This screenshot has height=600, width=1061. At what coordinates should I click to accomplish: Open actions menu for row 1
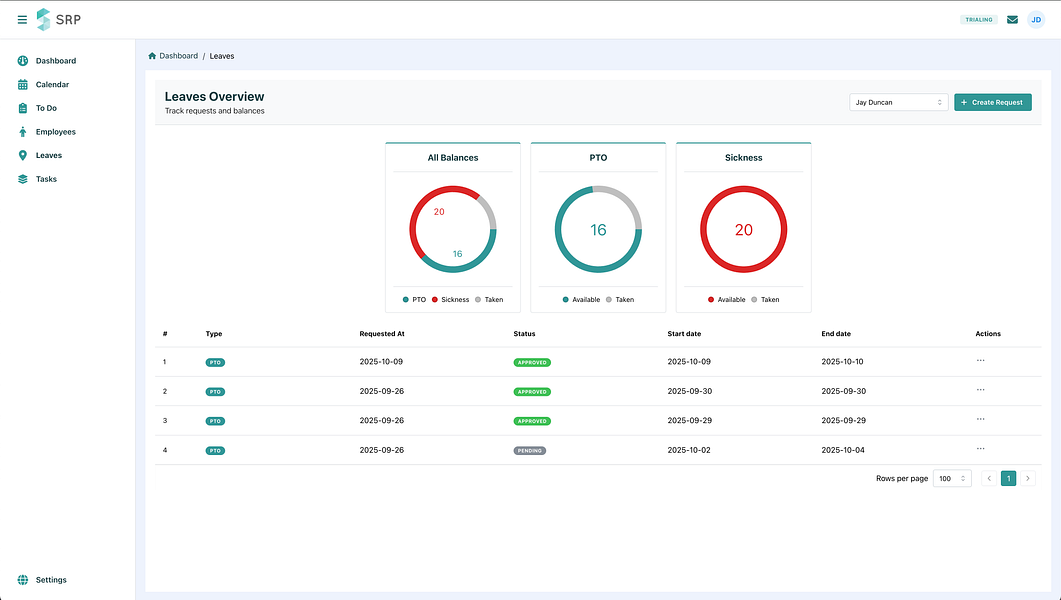pos(980,360)
